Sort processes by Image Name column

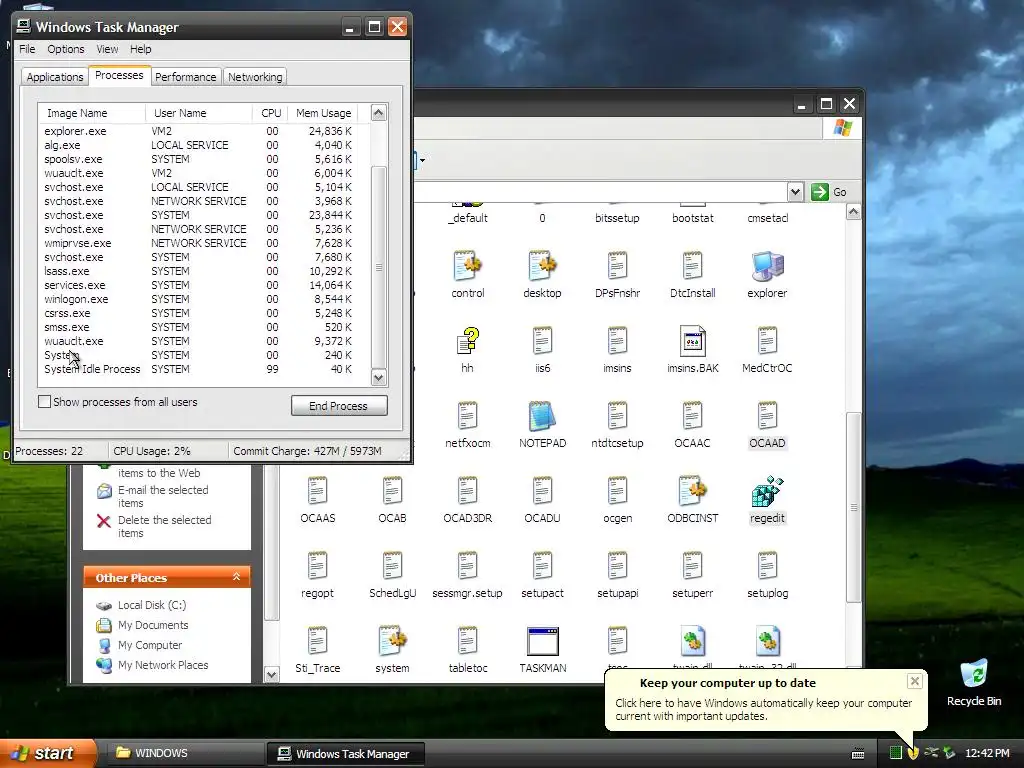(91, 113)
